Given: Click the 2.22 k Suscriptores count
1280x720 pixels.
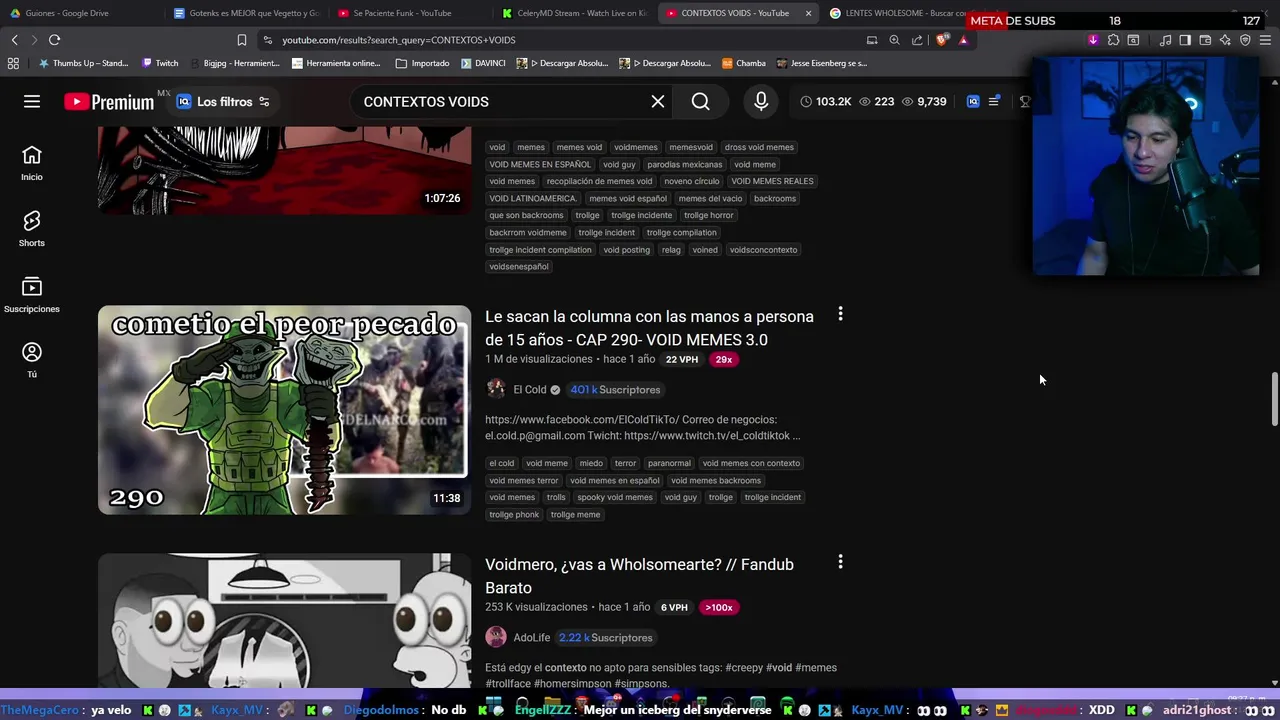Looking at the screenshot, I should pyautogui.click(x=606, y=638).
